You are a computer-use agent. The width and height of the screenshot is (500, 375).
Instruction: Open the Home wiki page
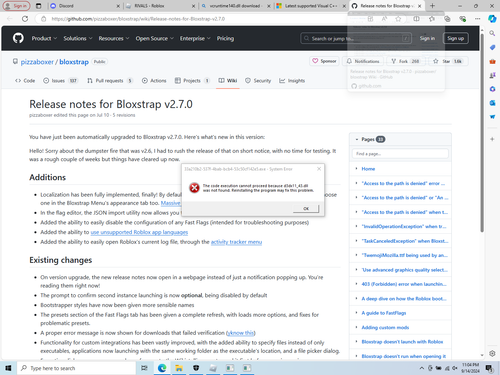368,169
